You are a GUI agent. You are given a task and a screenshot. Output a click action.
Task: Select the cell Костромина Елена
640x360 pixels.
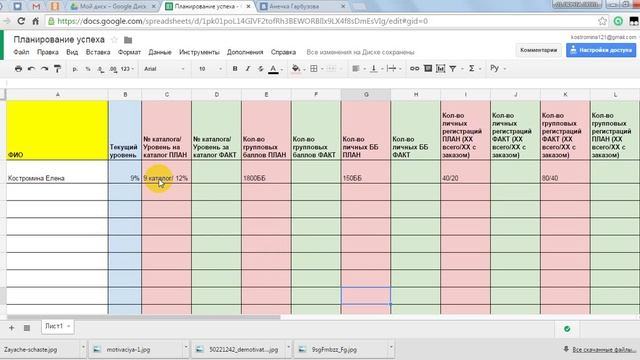tap(57, 172)
